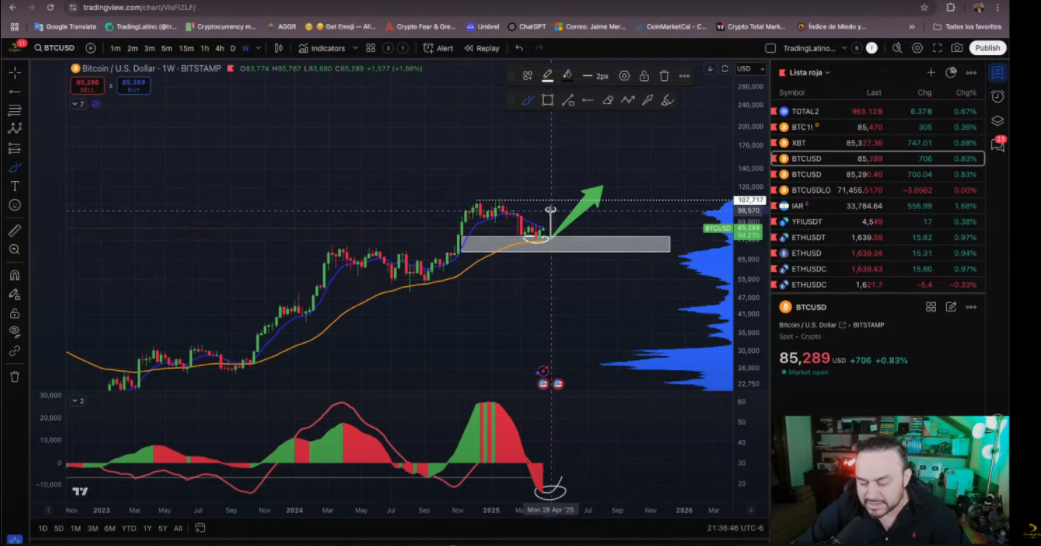The height and width of the screenshot is (546, 1041).
Task: Click the blue BUY price button
Action: 133,86
